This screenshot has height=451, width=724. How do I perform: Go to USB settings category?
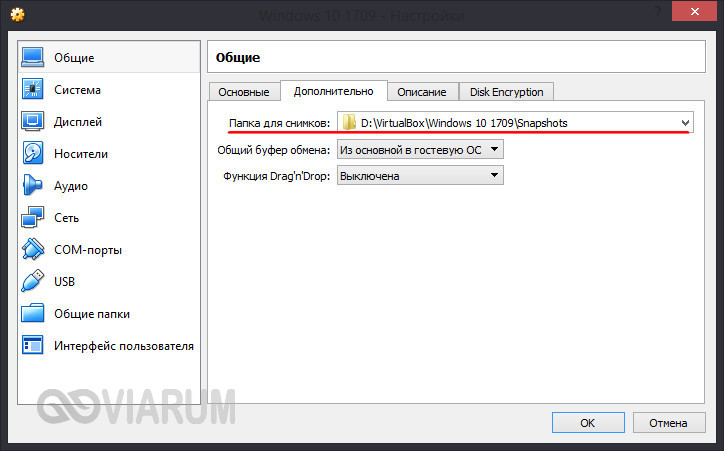tap(109, 281)
